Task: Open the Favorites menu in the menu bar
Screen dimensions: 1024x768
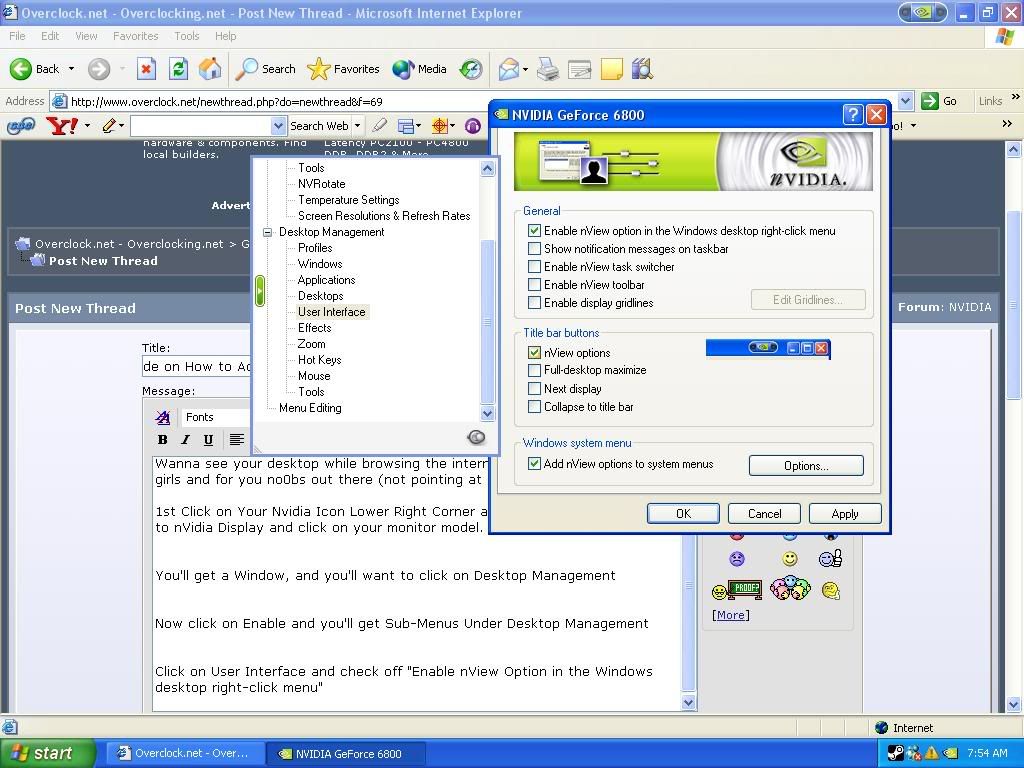Action: [x=135, y=36]
